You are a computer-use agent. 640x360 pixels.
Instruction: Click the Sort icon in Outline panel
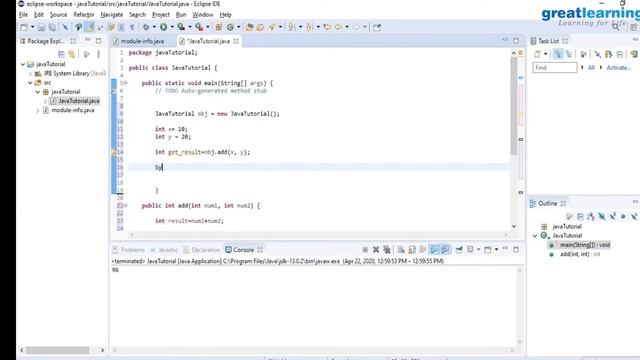click(591, 216)
